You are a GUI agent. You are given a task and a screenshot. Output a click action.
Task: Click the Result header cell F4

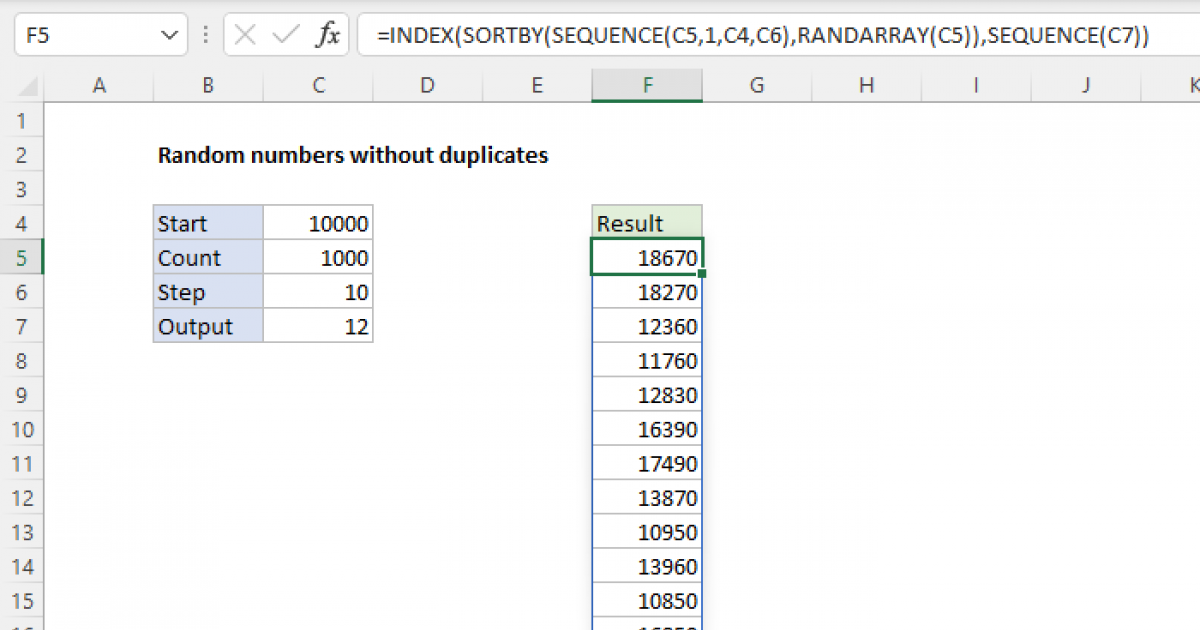click(x=647, y=222)
